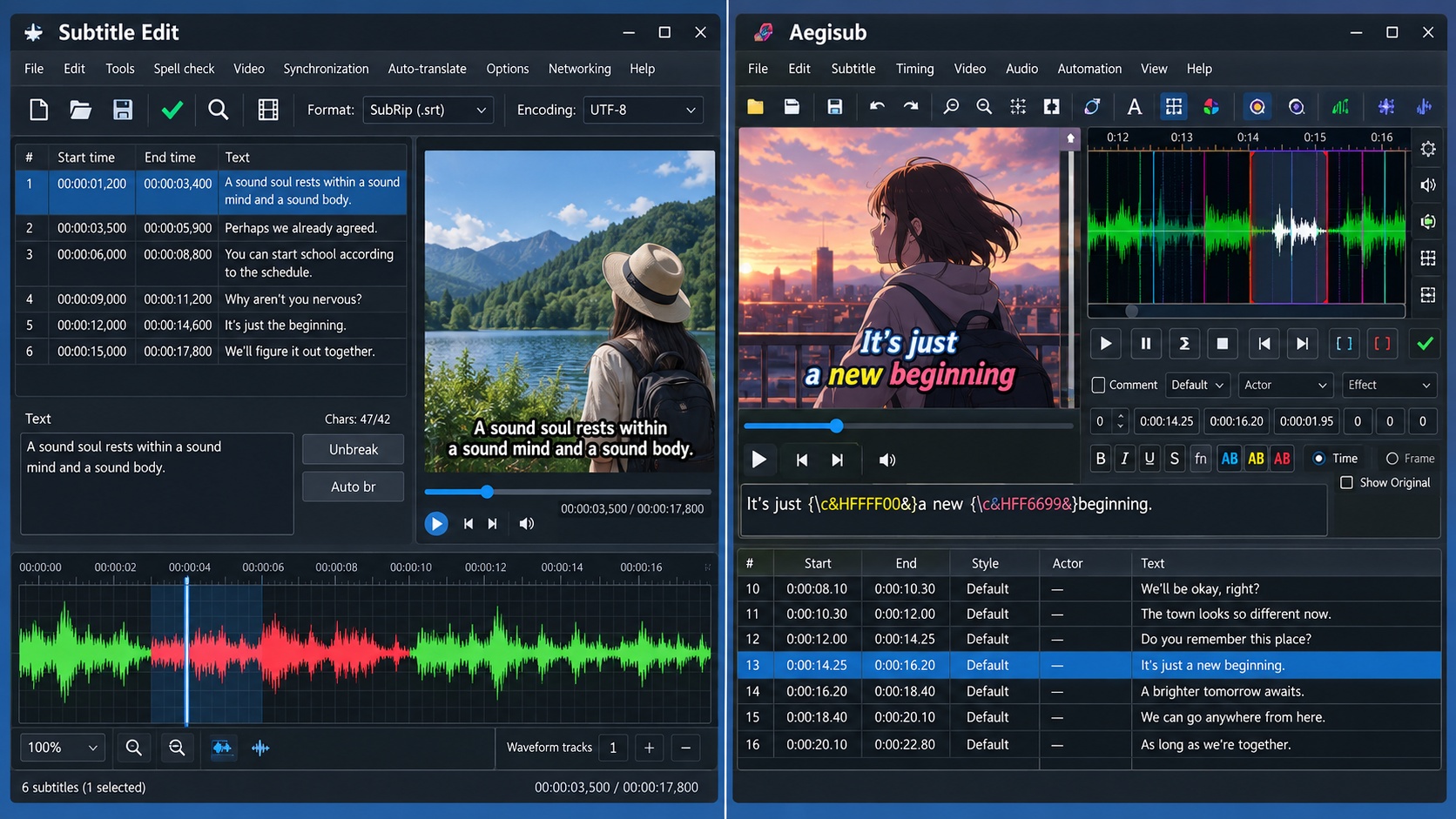Click the yellow Open folder icon in Aegisub

[x=755, y=106]
